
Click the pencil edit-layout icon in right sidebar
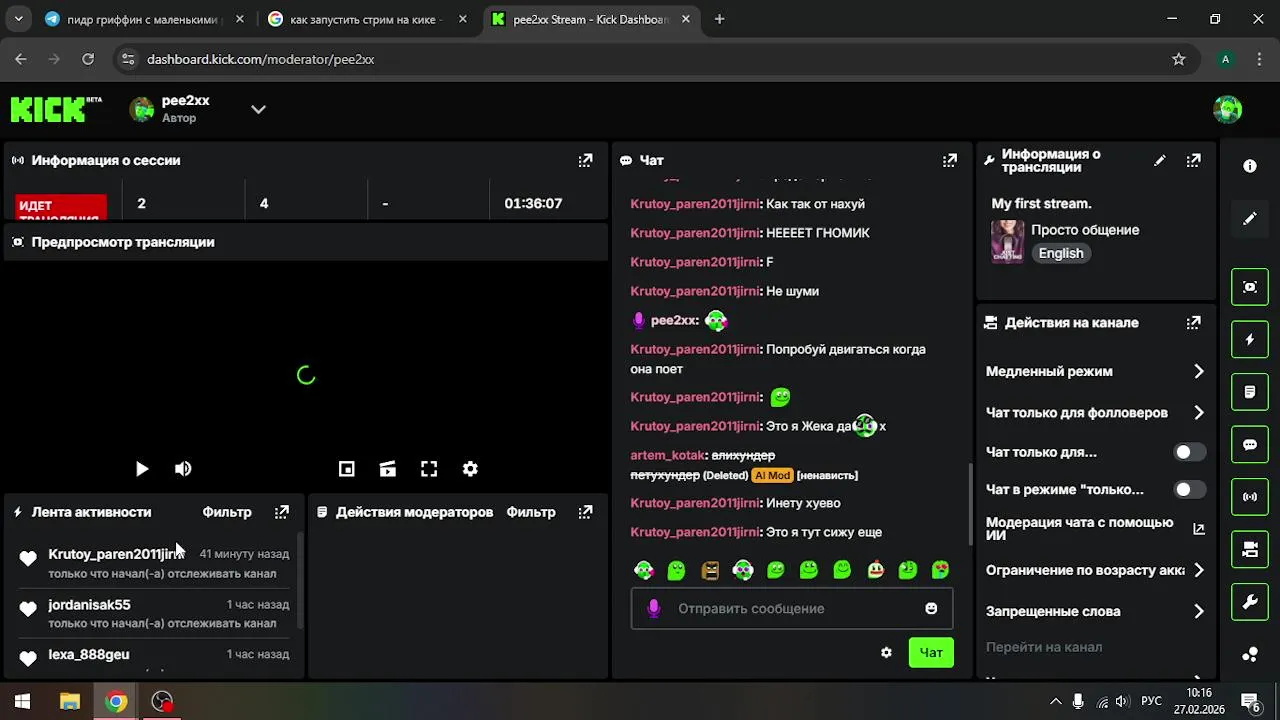pyautogui.click(x=1250, y=218)
